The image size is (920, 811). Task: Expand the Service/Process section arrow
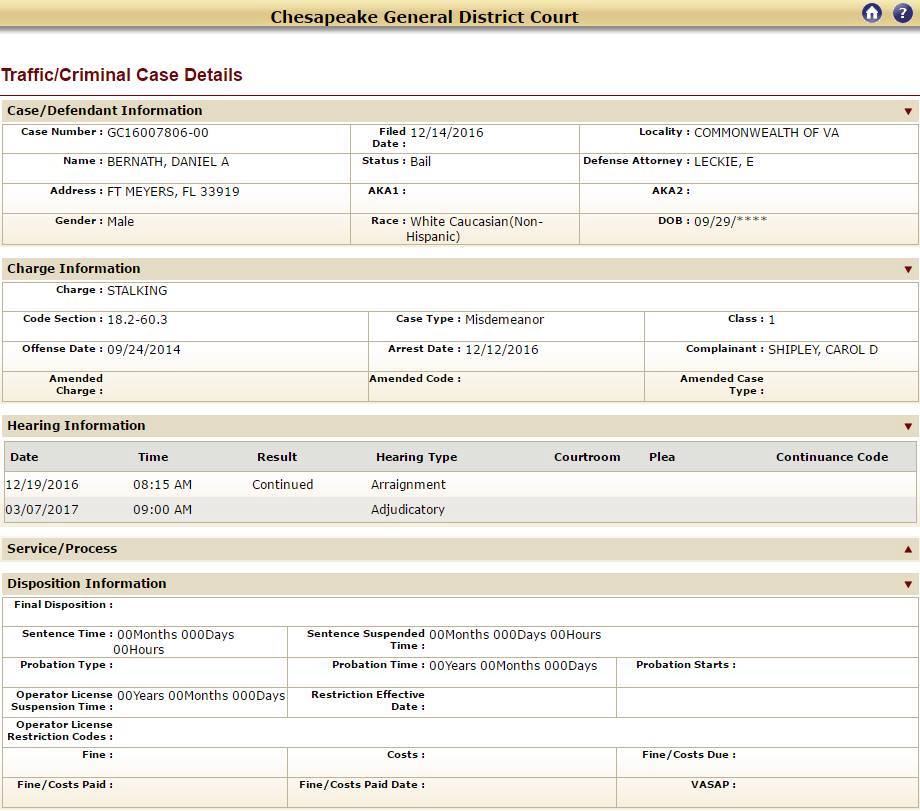tap(908, 549)
